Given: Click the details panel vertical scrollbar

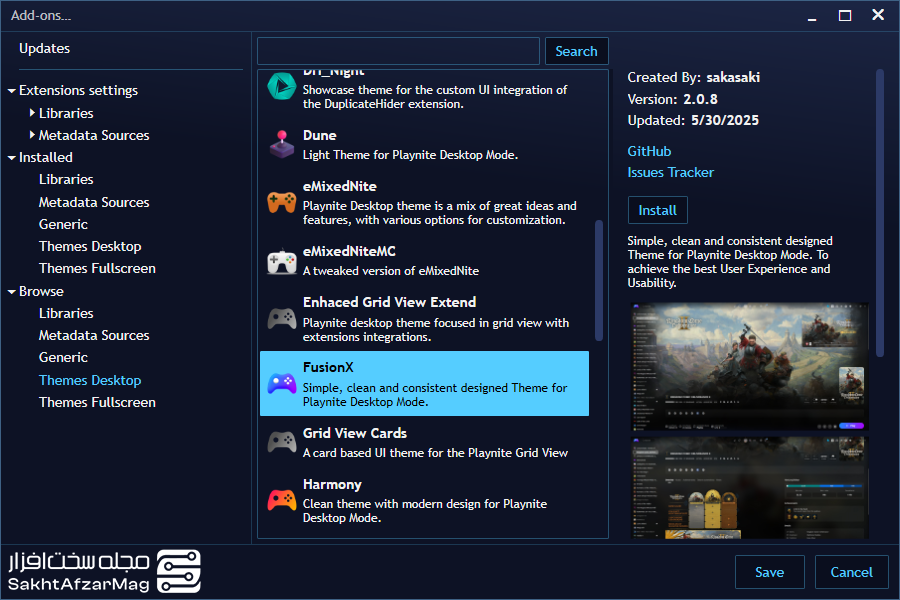Looking at the screenshot, I should tap(880, 213).
